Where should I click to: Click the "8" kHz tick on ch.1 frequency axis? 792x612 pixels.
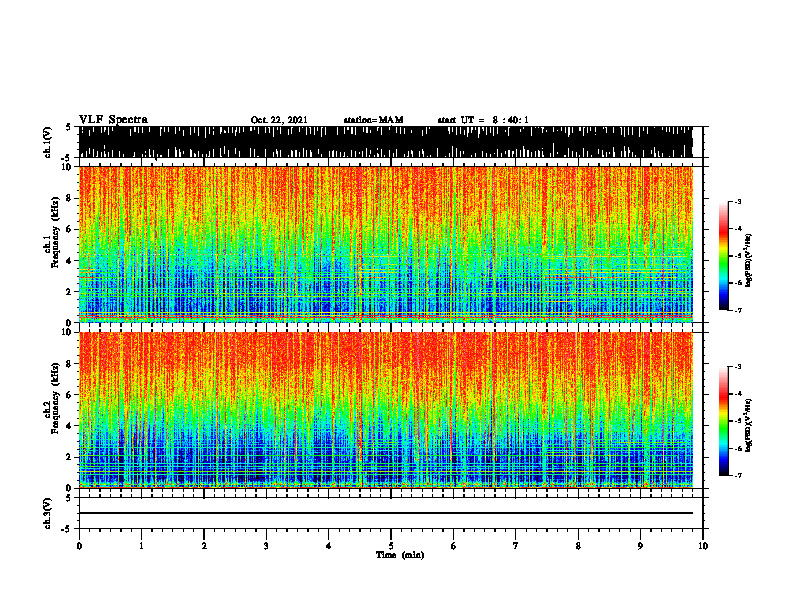pos(70,198)
